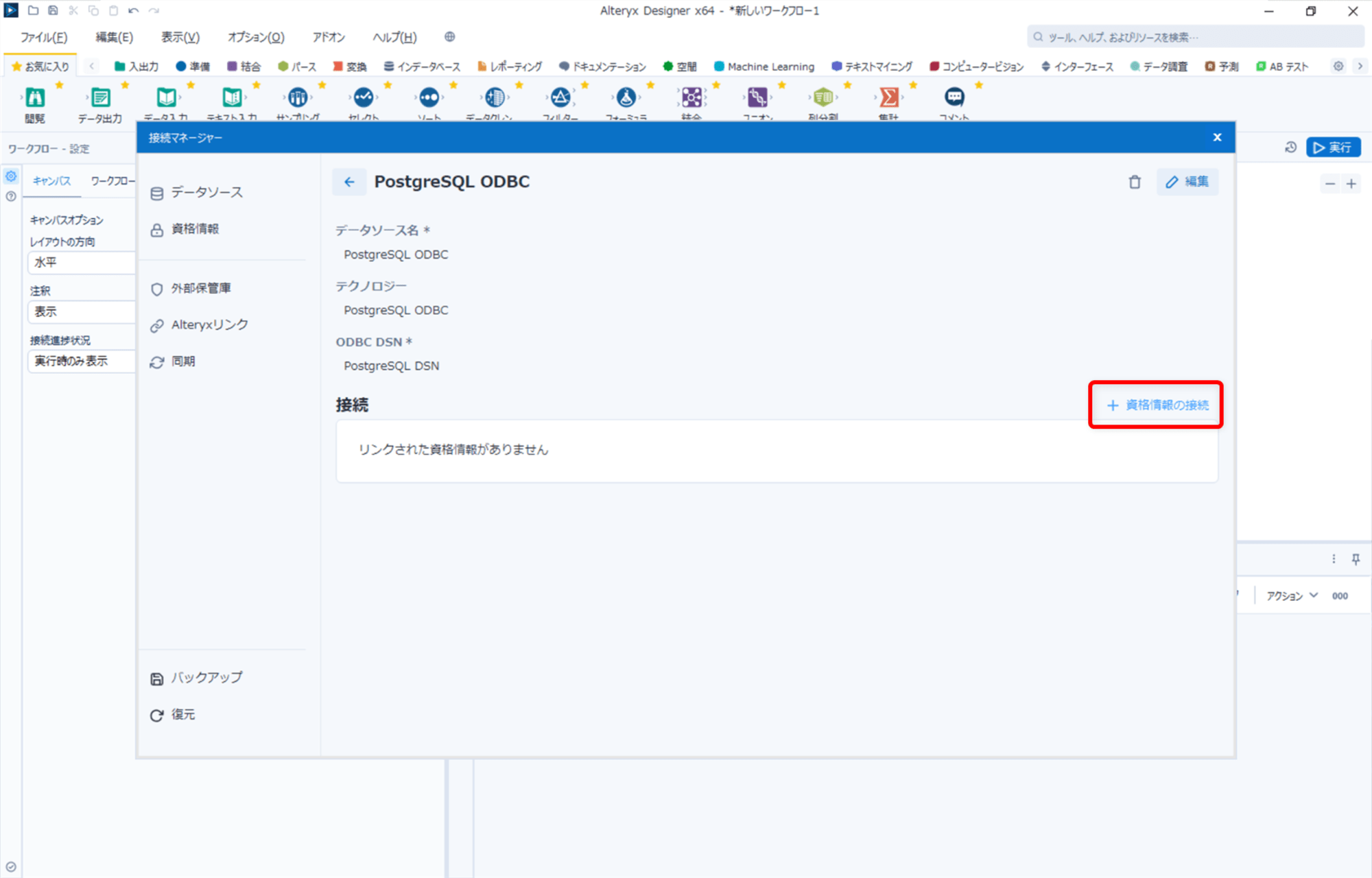Screen dimensions: 1372x878
Task: Open the 編集(E) menu
Action: [x=114, y=37]
